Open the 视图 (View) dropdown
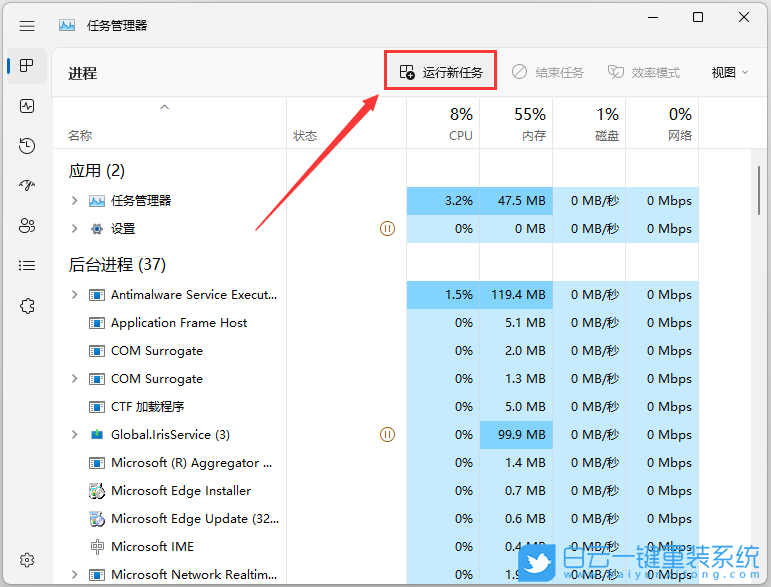Image resolution: width=771 pixels, height=587 pixels. [730, 72]
